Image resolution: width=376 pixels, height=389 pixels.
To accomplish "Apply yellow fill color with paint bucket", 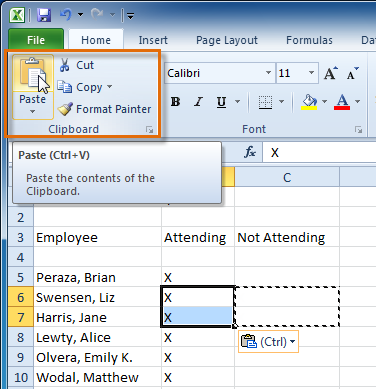I will tap(309, 102).
